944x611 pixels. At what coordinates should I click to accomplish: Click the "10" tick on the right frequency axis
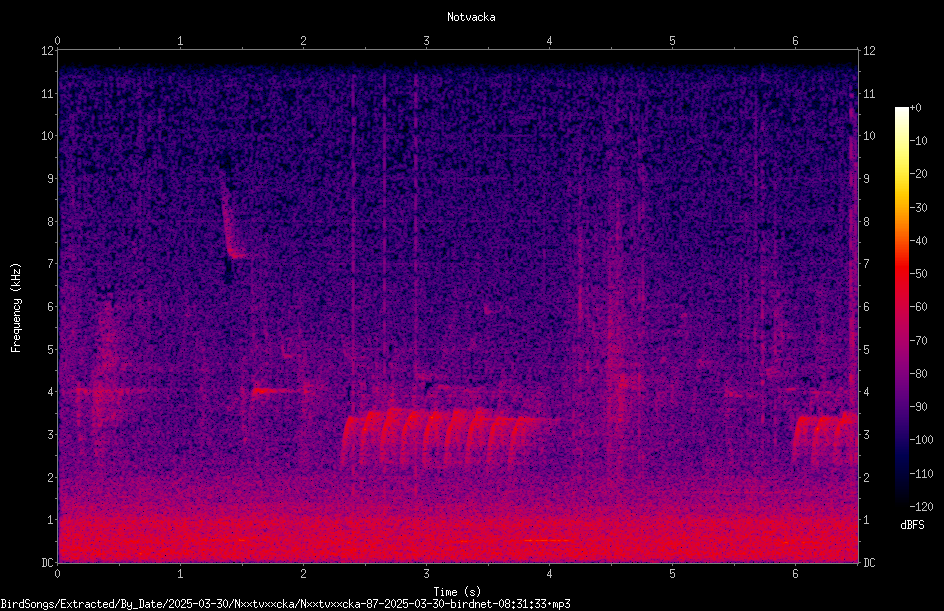pyautogui.click(x=869, y=136)
